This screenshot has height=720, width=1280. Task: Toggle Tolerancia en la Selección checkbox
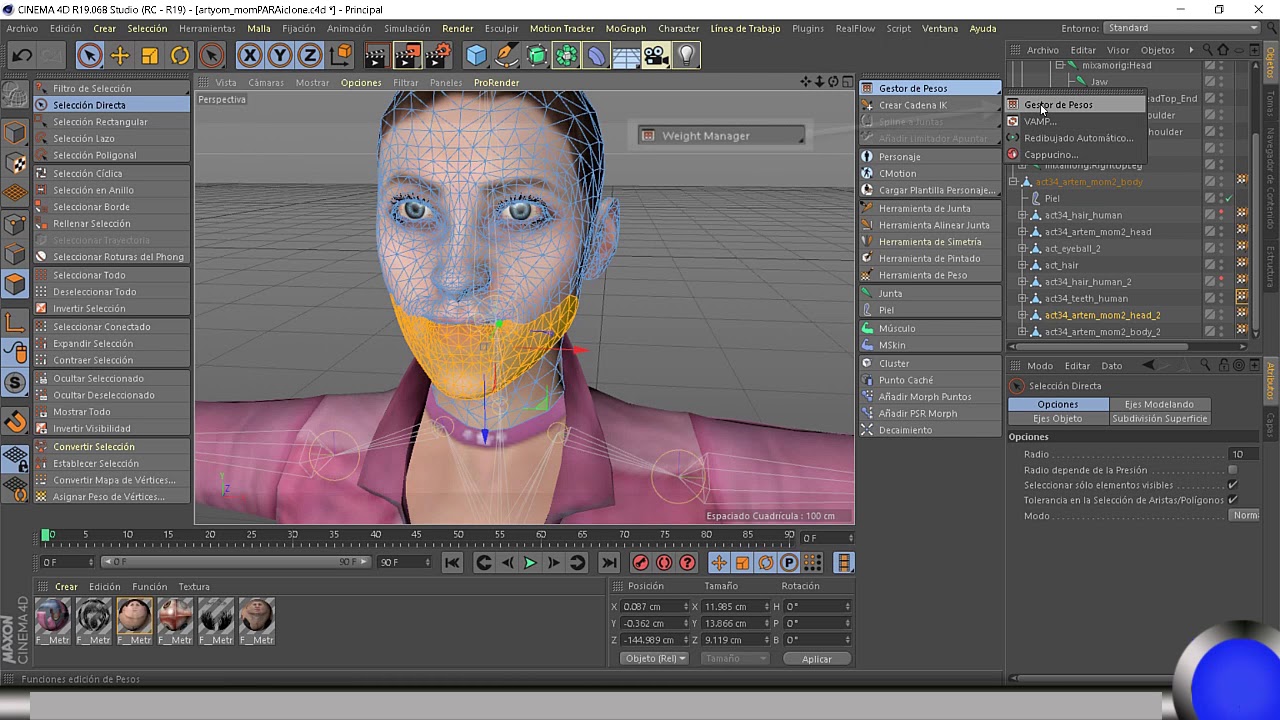point(1232,500)
